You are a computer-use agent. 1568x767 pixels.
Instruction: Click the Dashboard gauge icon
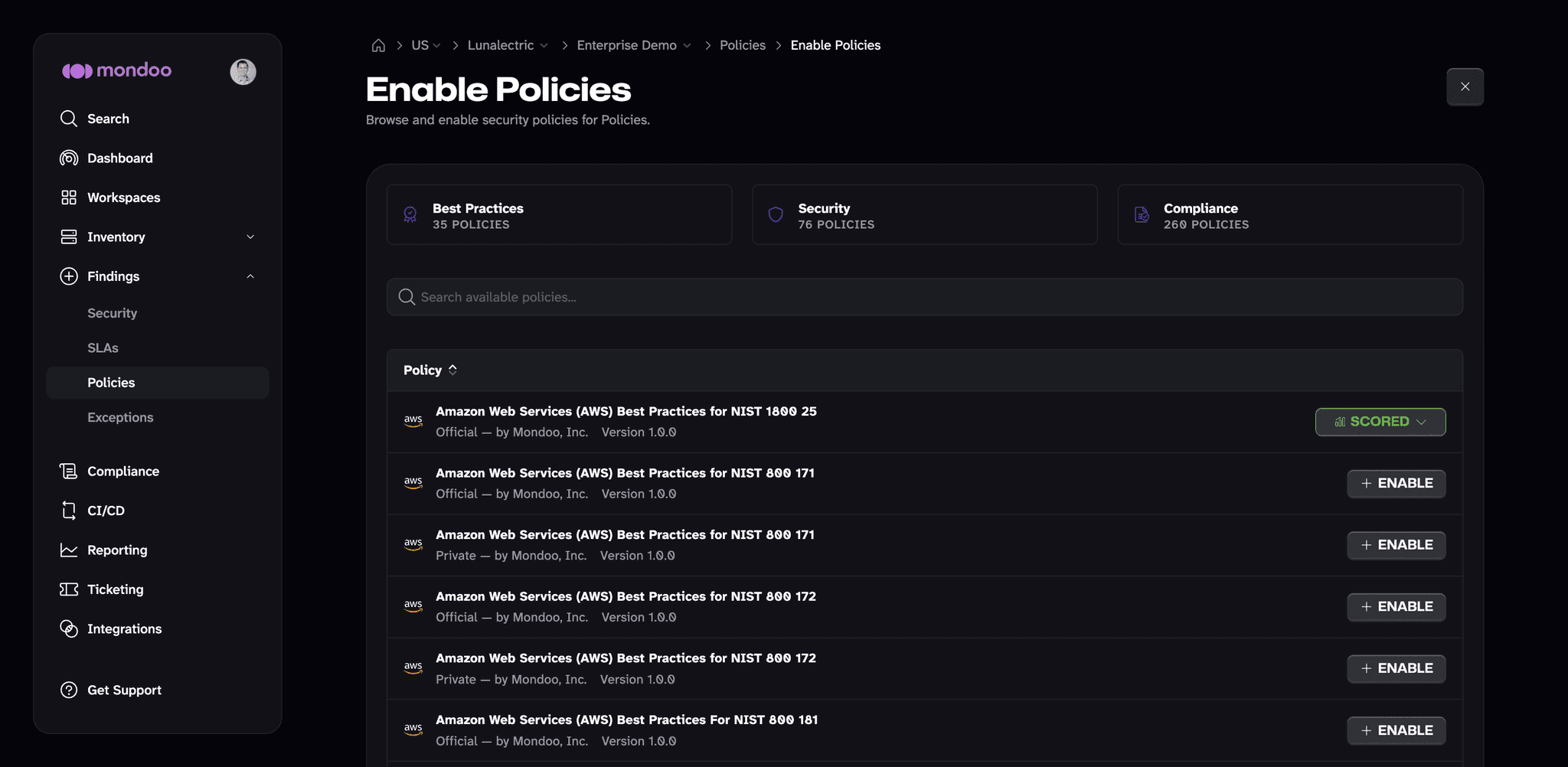[x=69, y=158]
